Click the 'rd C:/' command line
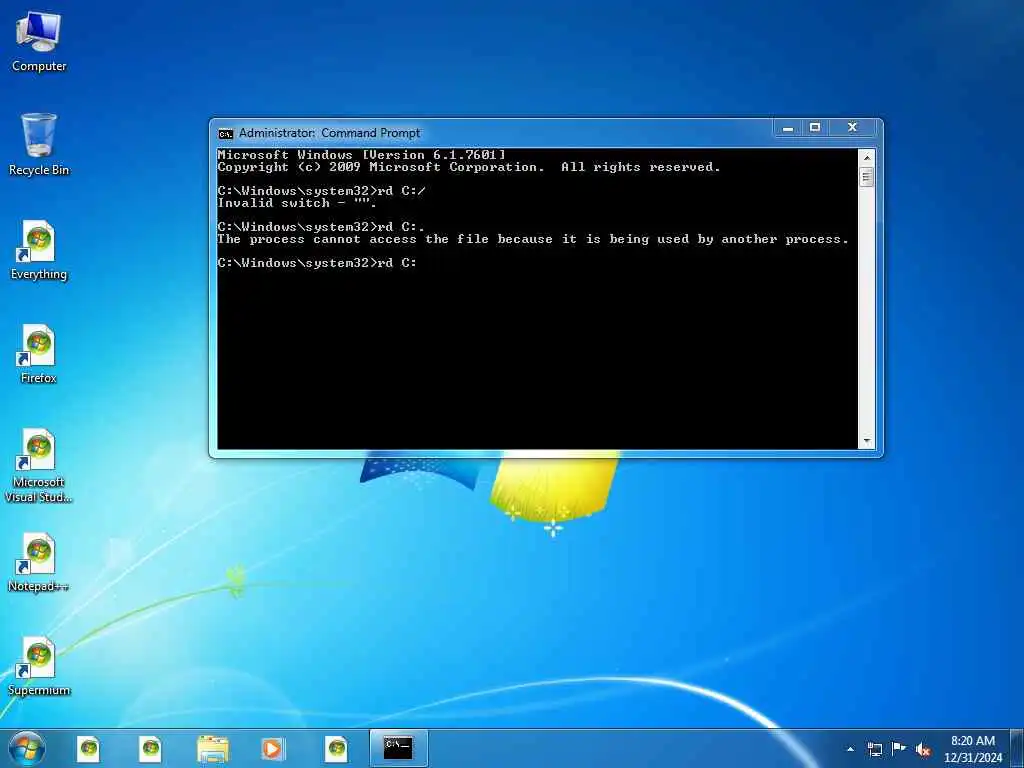1024x768 pixels. (321, 191)
